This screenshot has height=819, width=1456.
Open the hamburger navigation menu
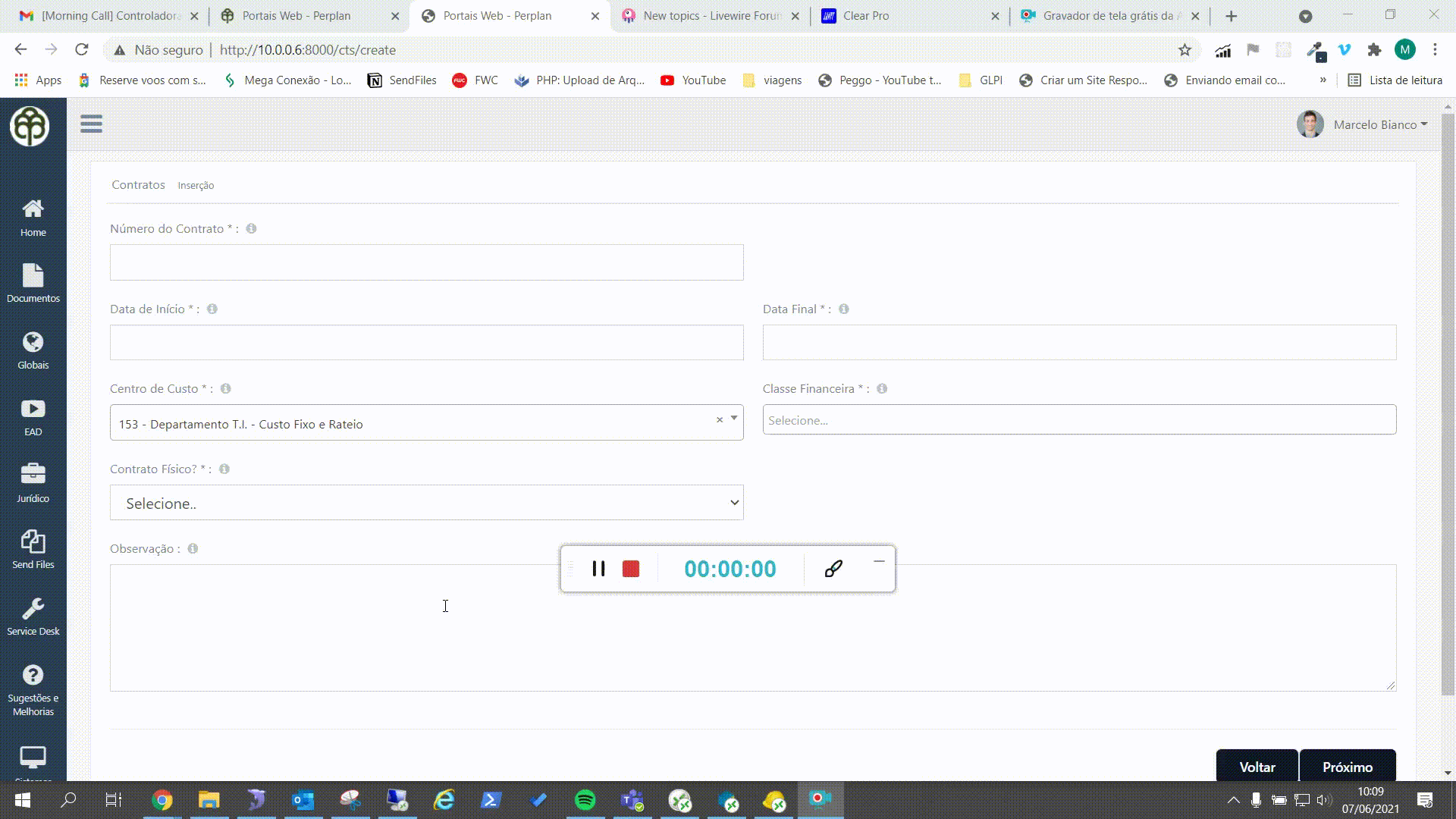[91, 124]
